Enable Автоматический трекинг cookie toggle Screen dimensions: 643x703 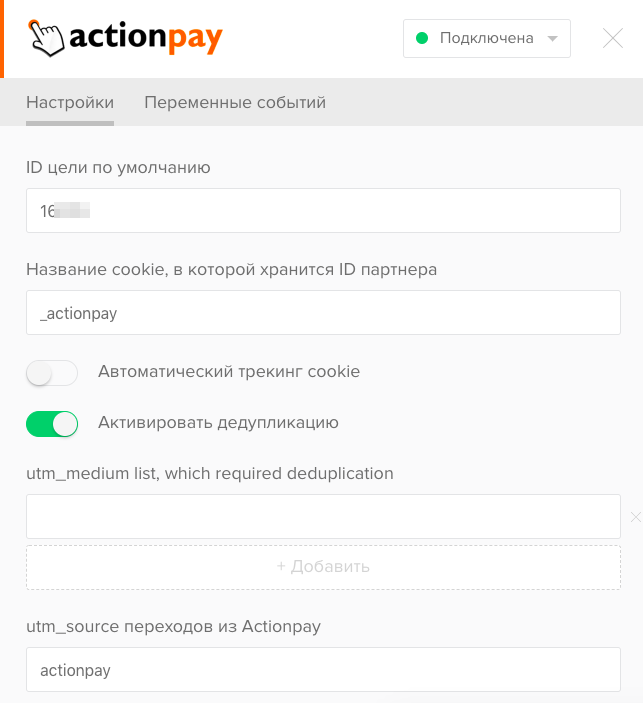52,373
